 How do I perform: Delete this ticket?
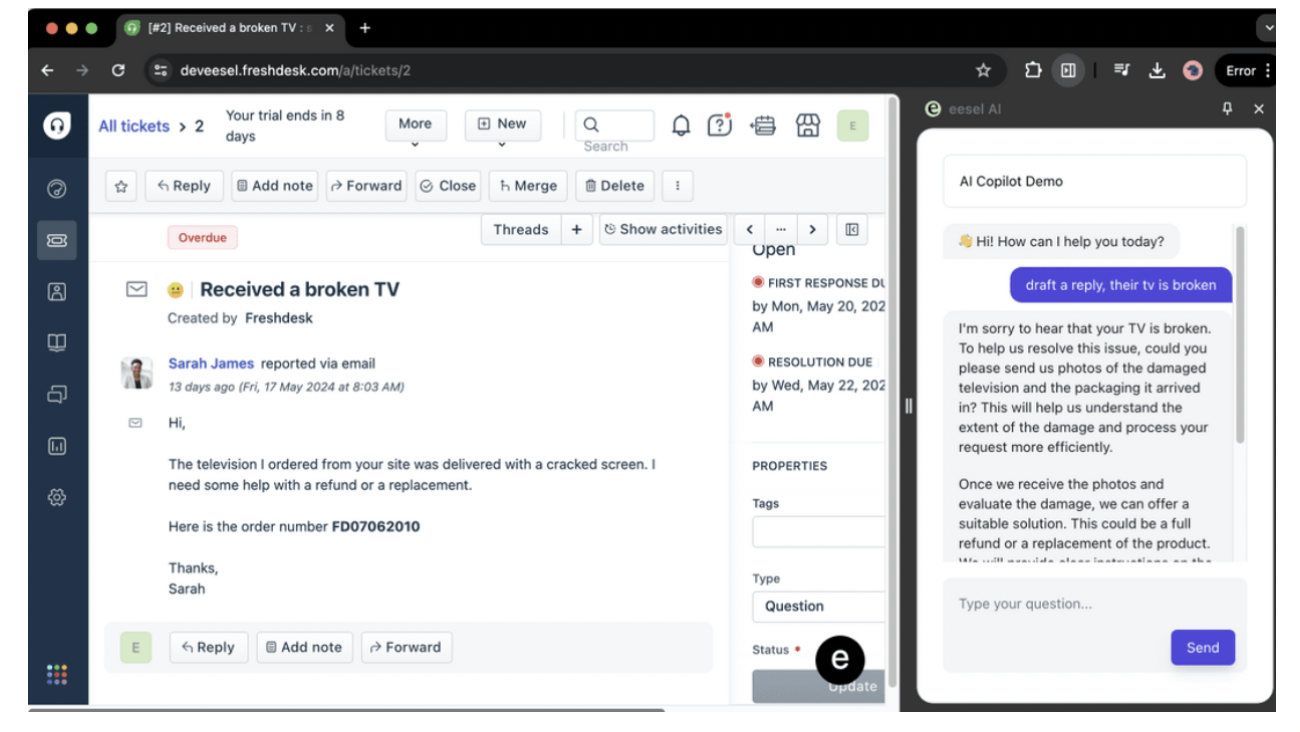(x=615, y=186)
